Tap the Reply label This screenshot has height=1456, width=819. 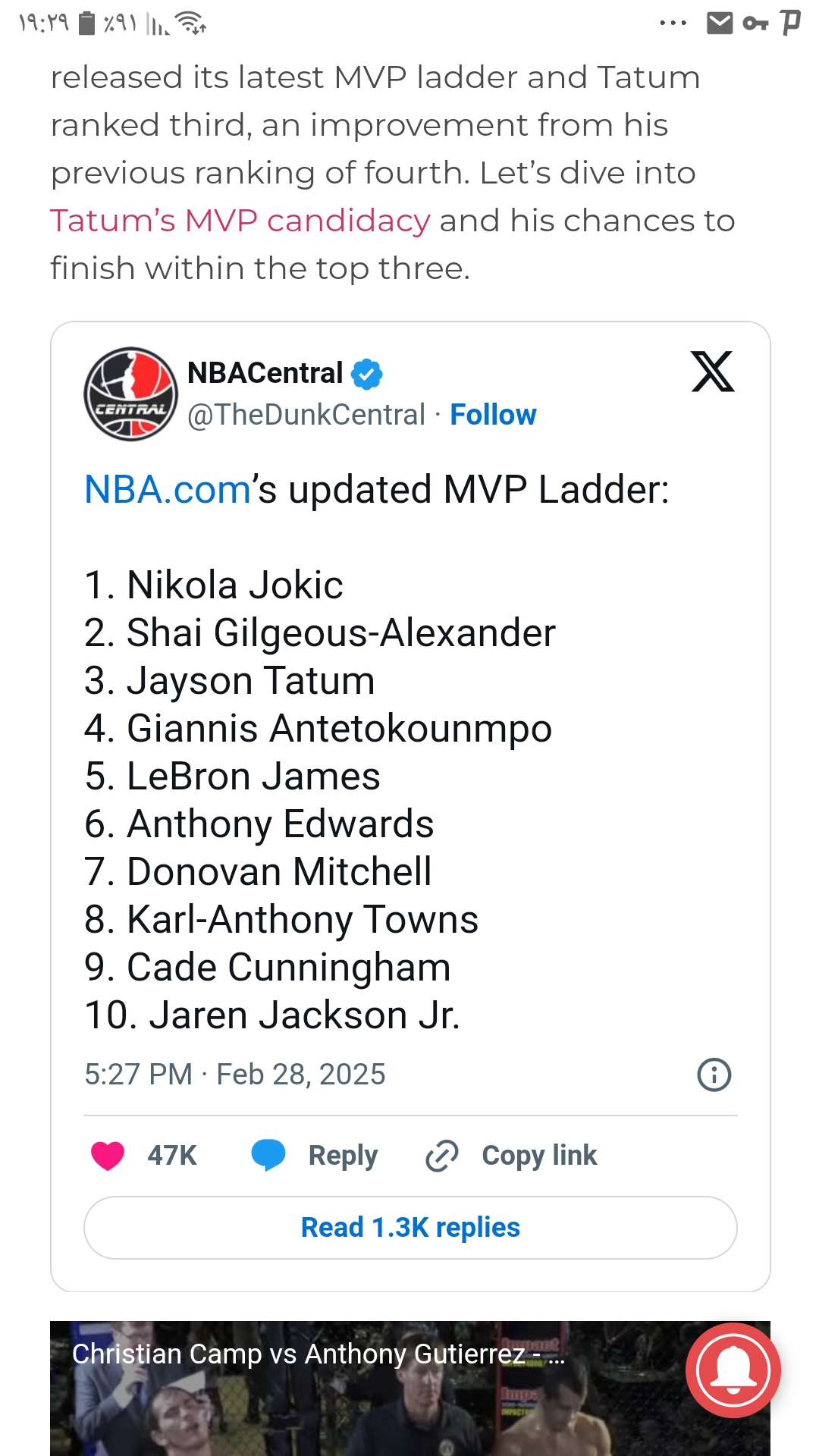pyautogui.click(x=343, y=1156)
